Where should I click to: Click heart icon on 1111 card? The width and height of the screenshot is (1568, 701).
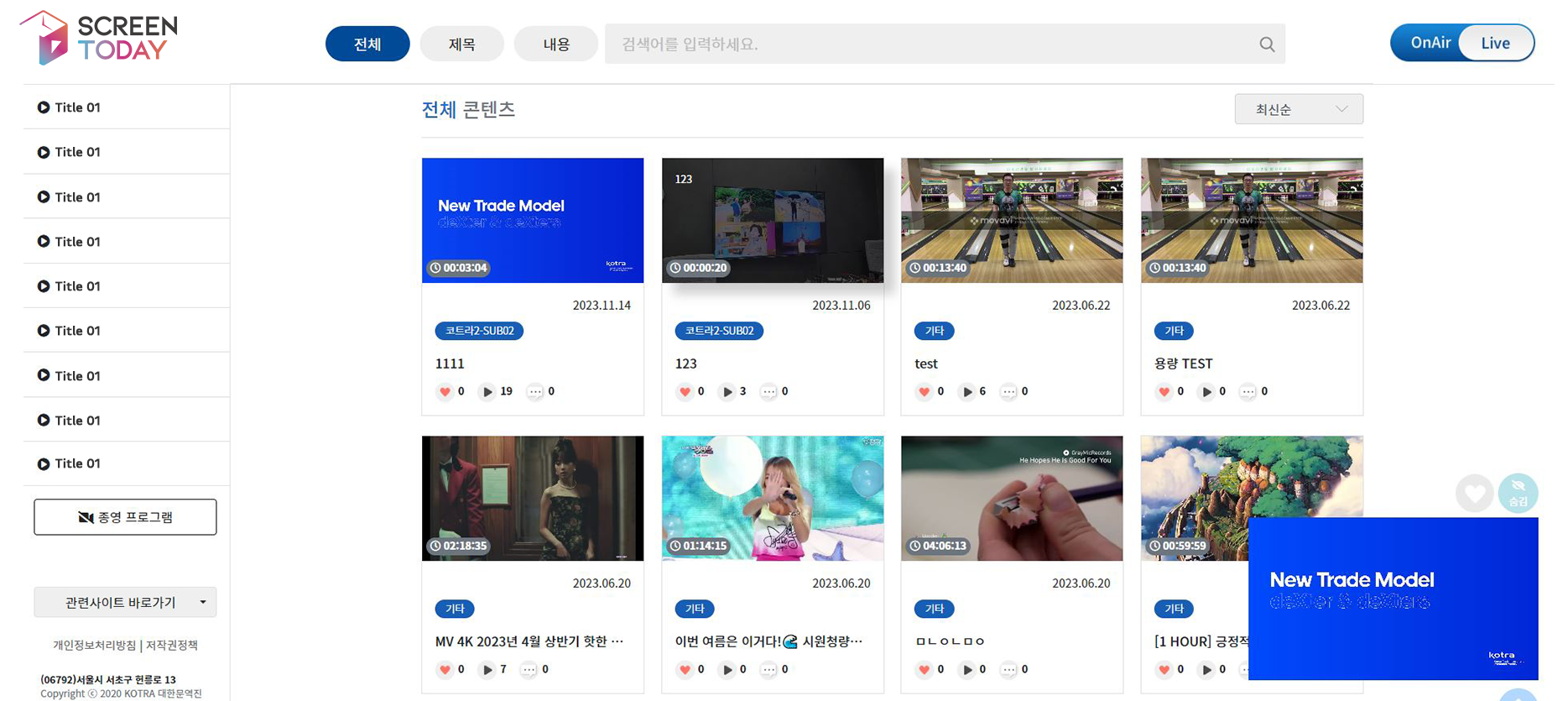click(x=445, y=392)
